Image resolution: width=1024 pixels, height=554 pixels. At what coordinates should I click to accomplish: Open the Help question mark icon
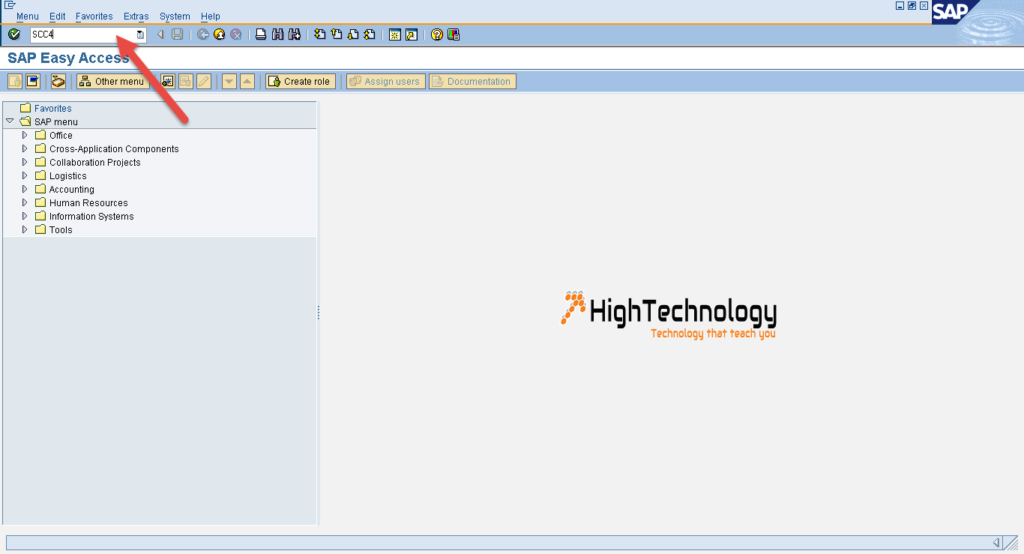437,35
